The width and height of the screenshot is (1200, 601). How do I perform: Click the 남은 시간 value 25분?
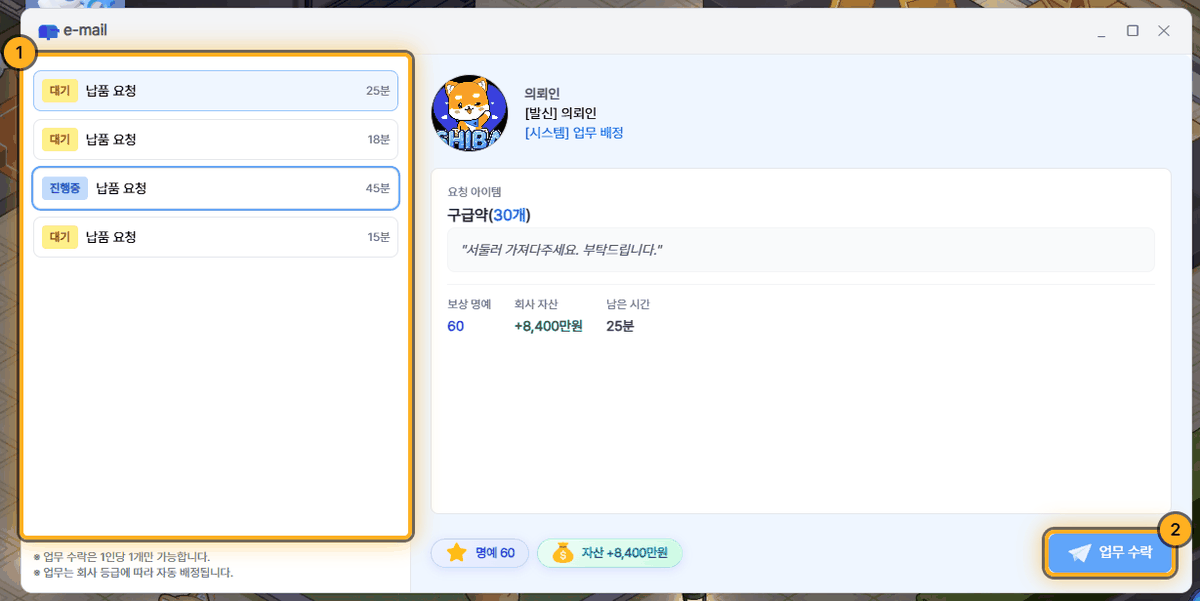(620, 326)
